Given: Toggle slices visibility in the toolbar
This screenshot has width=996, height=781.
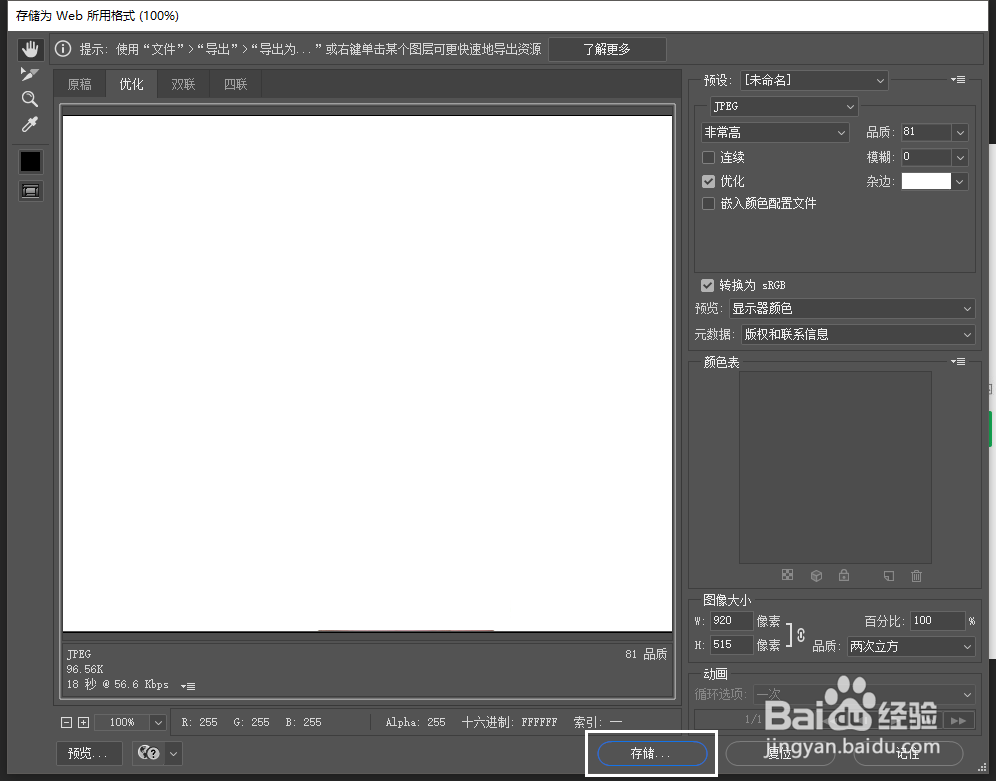Looking at the screenshot, I should [30, 191].
